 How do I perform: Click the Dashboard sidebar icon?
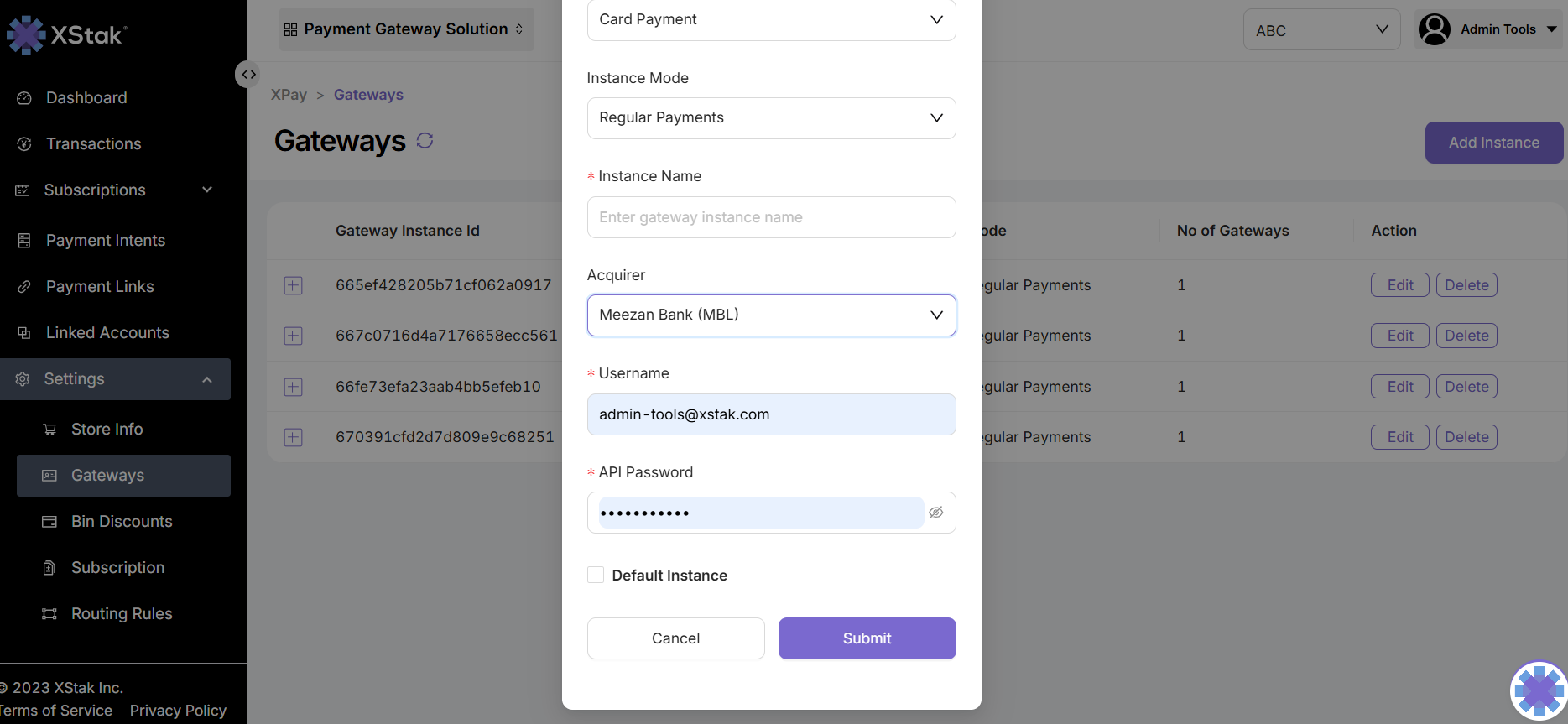[x=24, y=98]
